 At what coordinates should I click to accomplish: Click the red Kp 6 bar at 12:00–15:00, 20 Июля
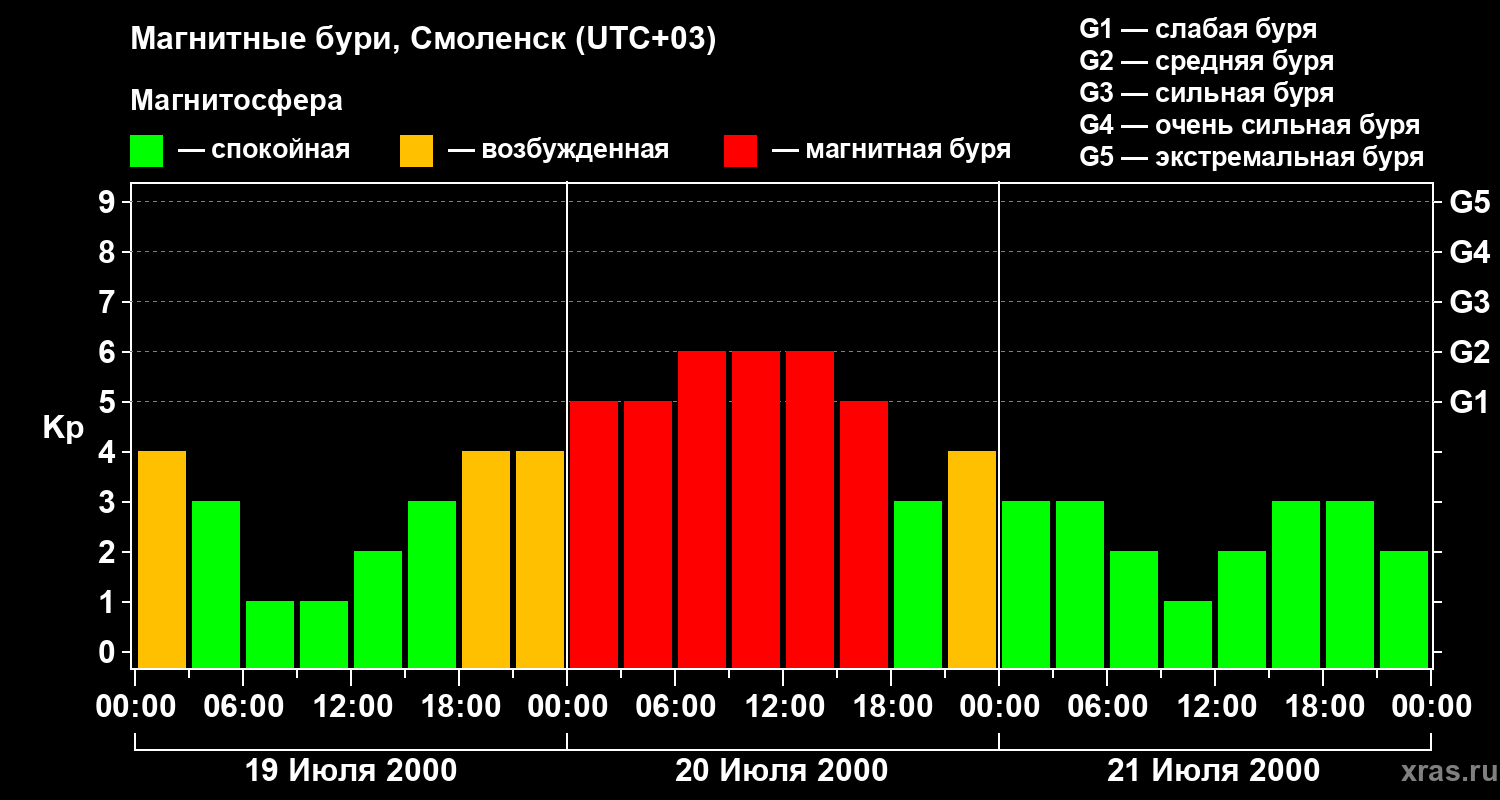click(x=810, y=509)
